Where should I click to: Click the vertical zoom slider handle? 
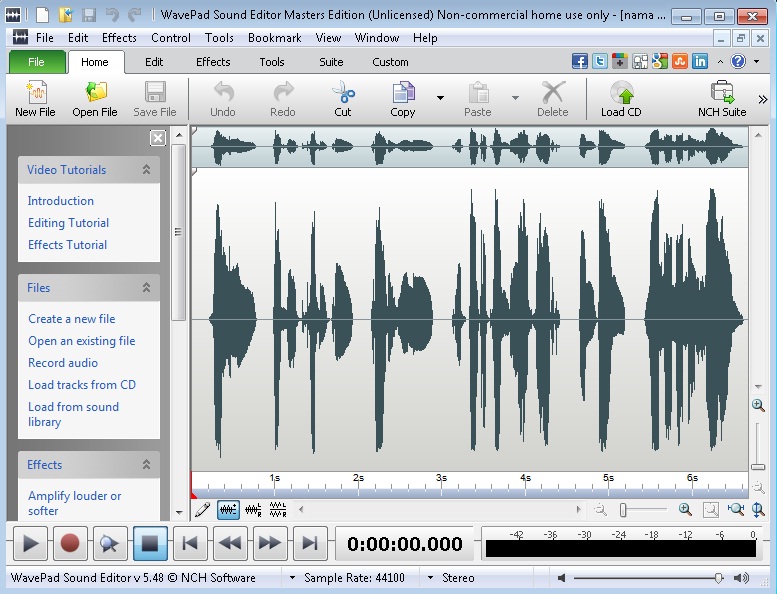coord(758,467)
